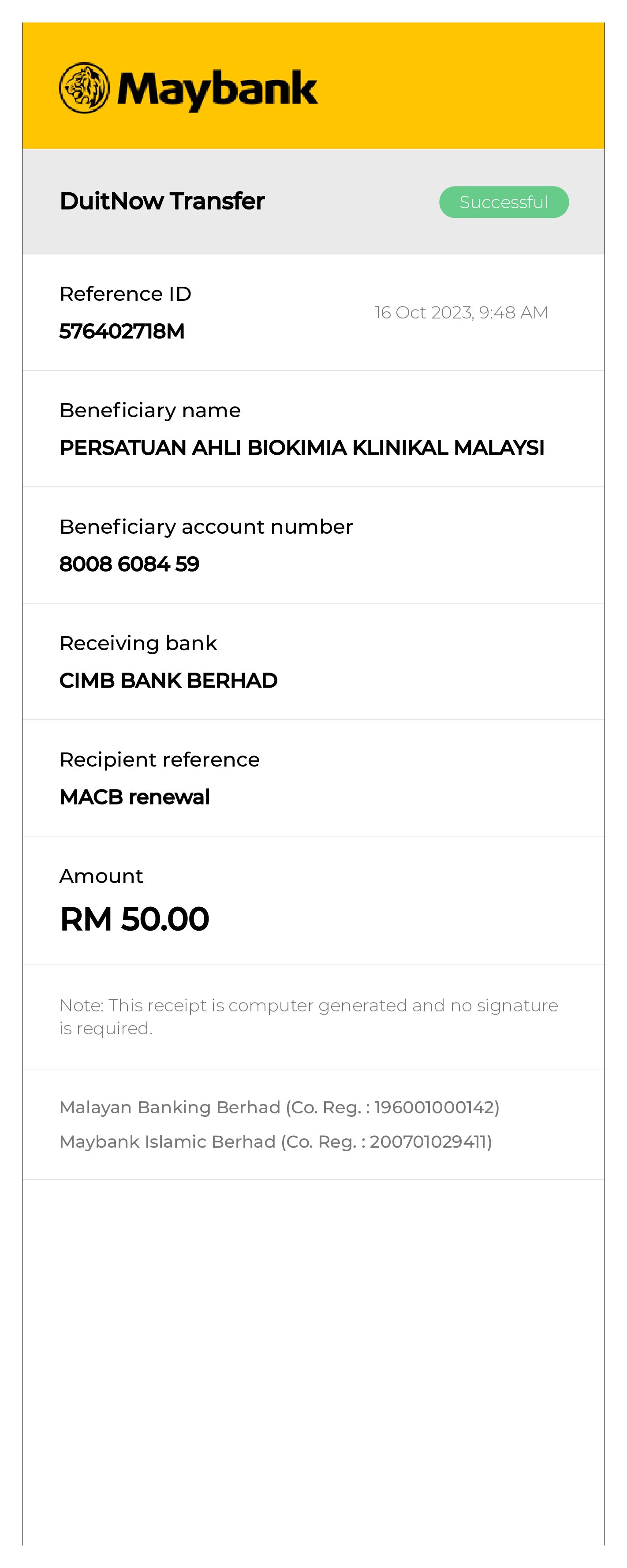Click the Amount label

101,876
